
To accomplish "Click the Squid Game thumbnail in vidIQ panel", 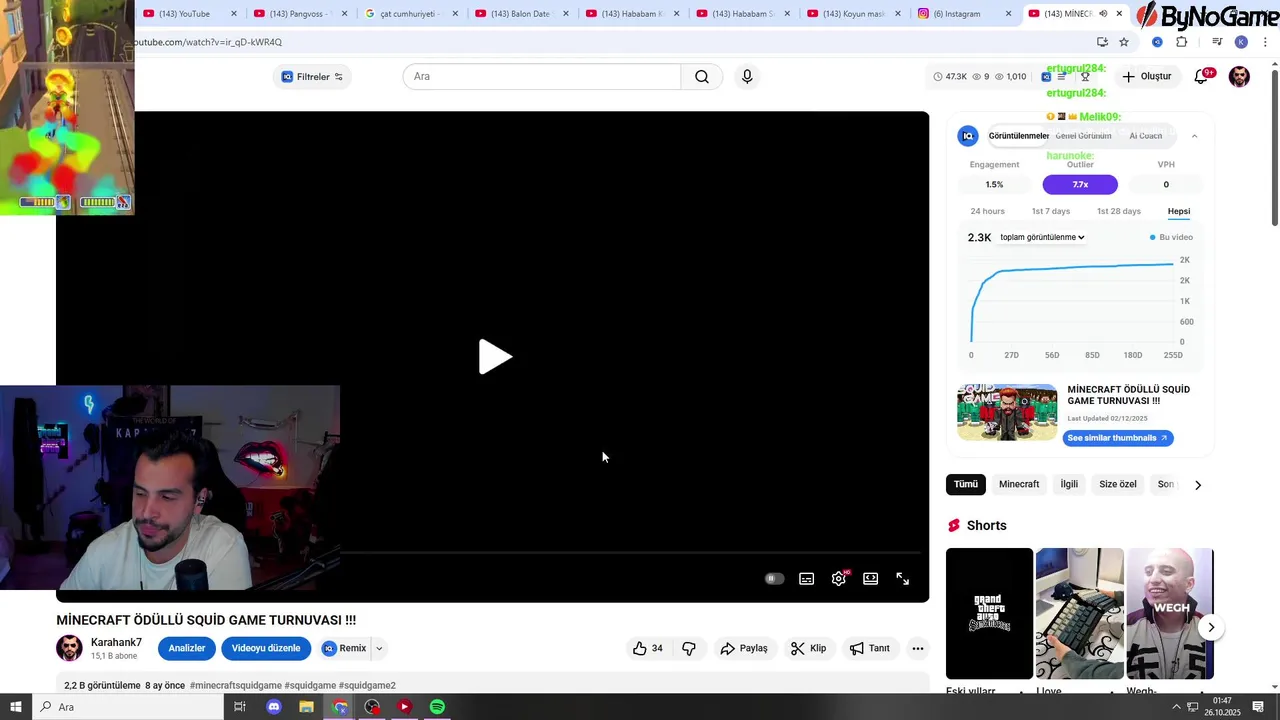I will point(1007,412).
